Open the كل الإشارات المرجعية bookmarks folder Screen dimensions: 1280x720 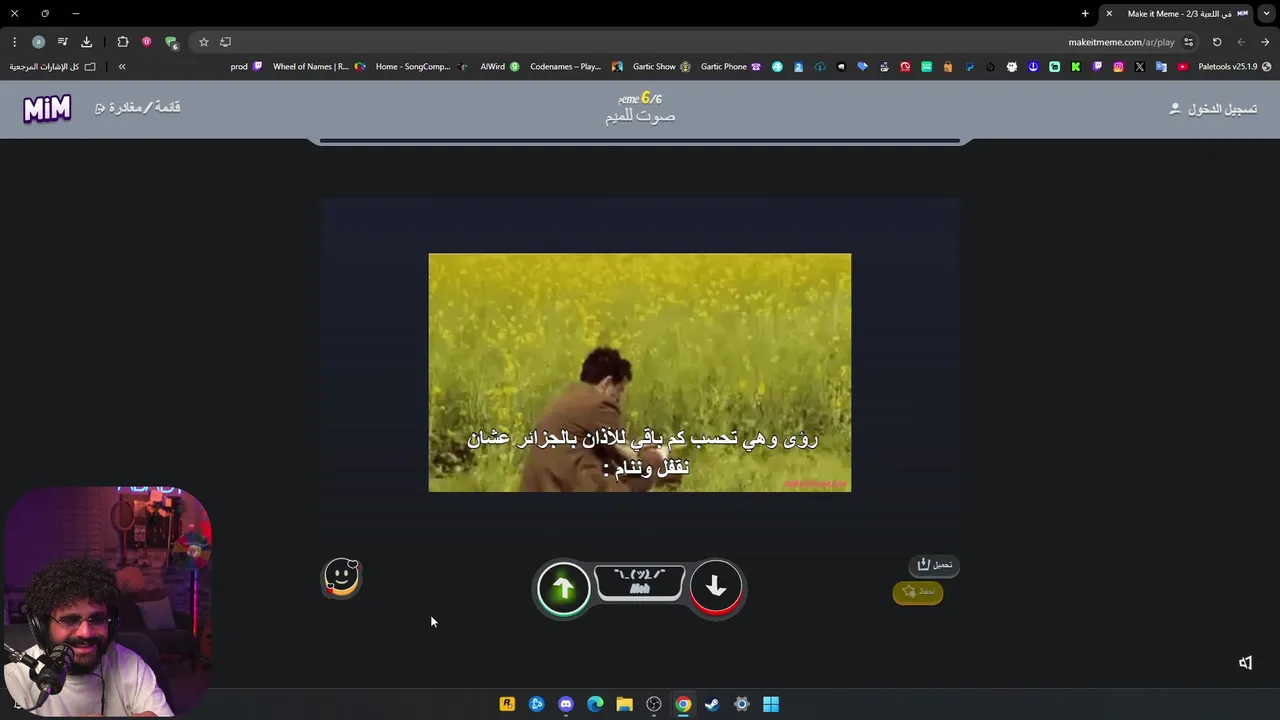[x=53, y=66]
